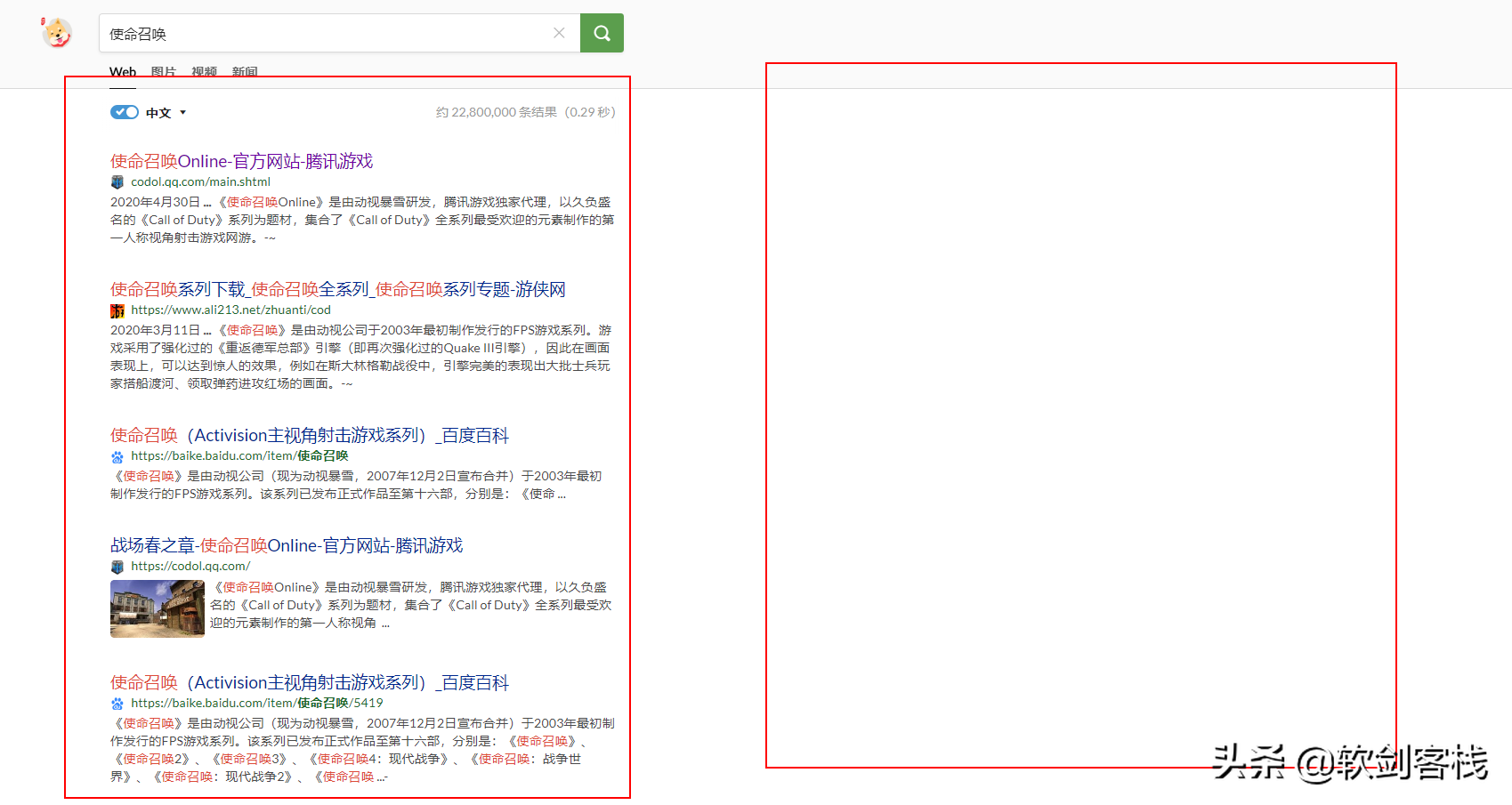The image size is (1512, 805).
Task: Switch to the 图片 tab
Action: point(164,72)
